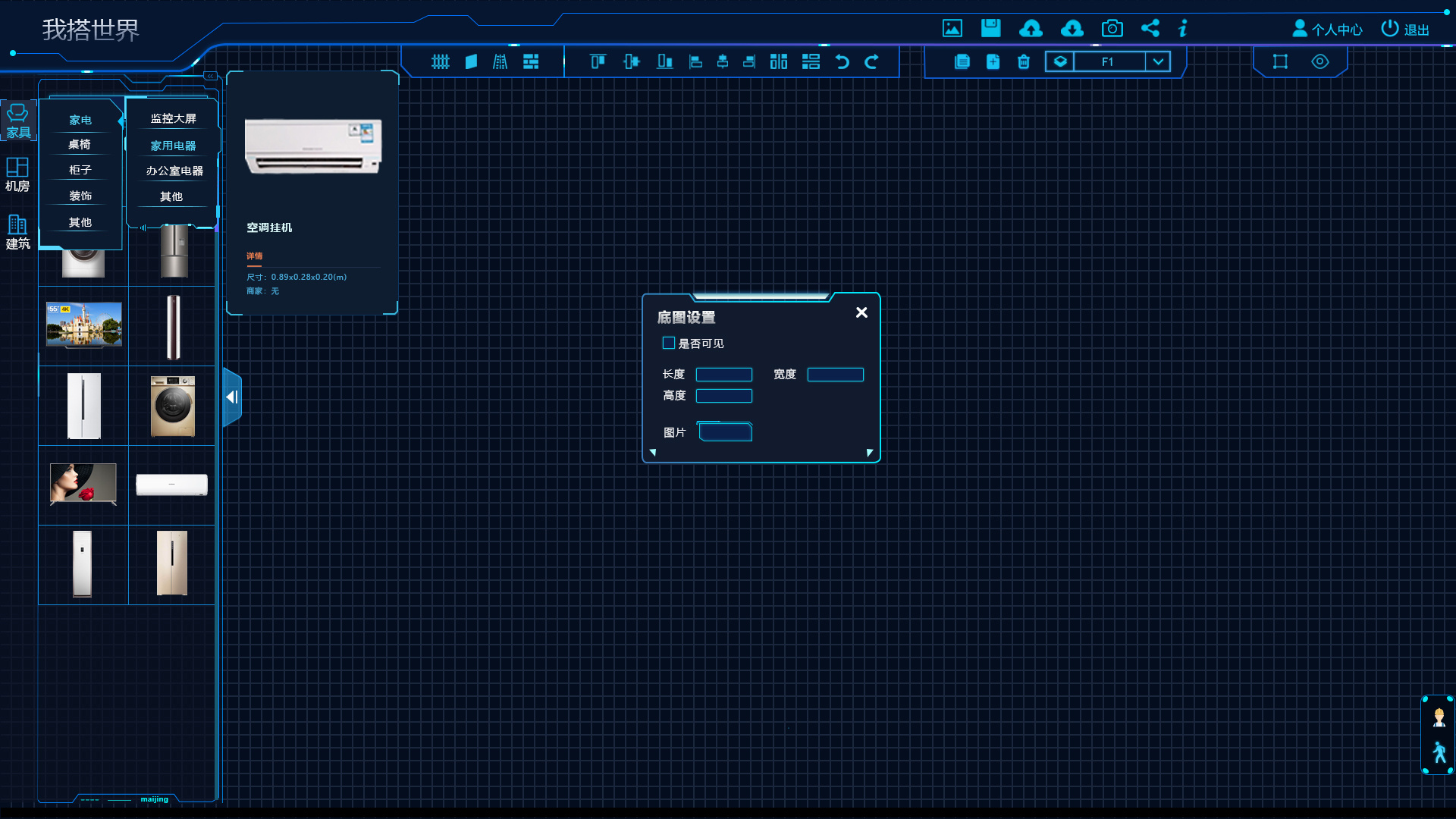
Task: Click the align vertical center icon
Action: (x=632, y=61)
